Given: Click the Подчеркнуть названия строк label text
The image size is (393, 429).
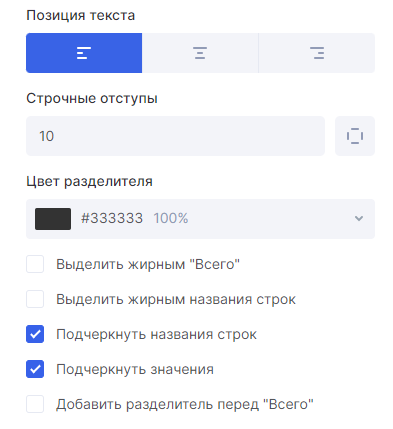Looking at the screenshot, I should (x=157, y=334).
